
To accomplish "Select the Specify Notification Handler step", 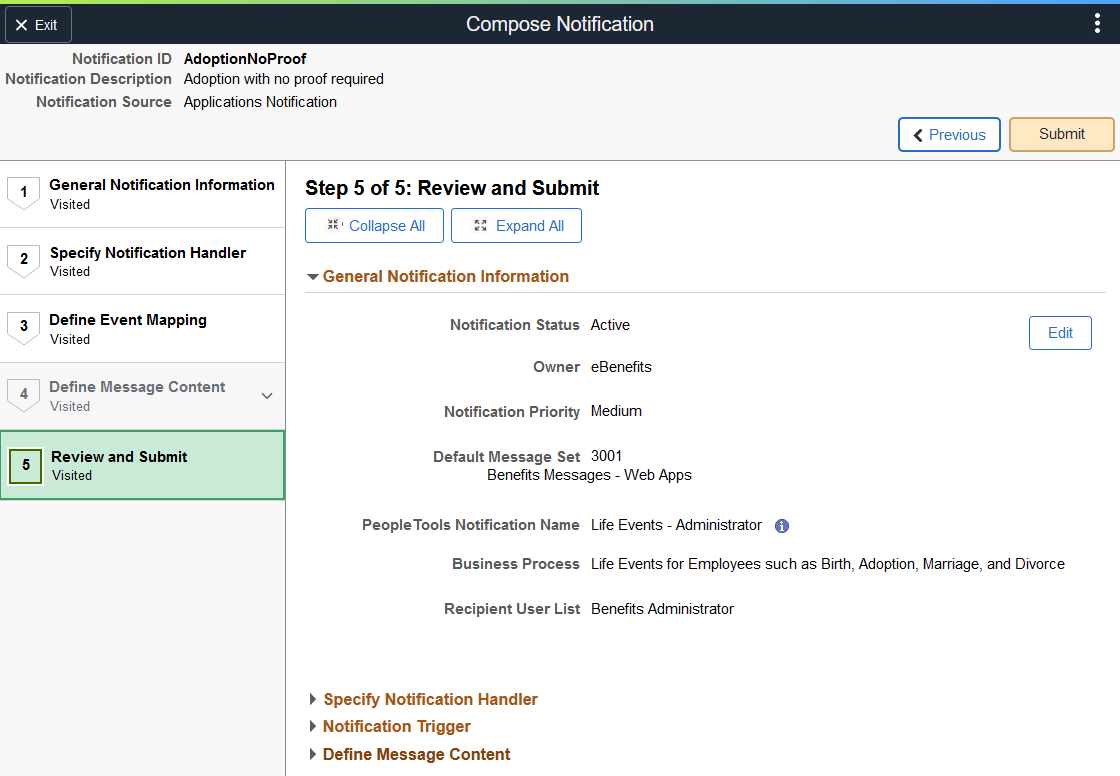I will click(142, 262).
